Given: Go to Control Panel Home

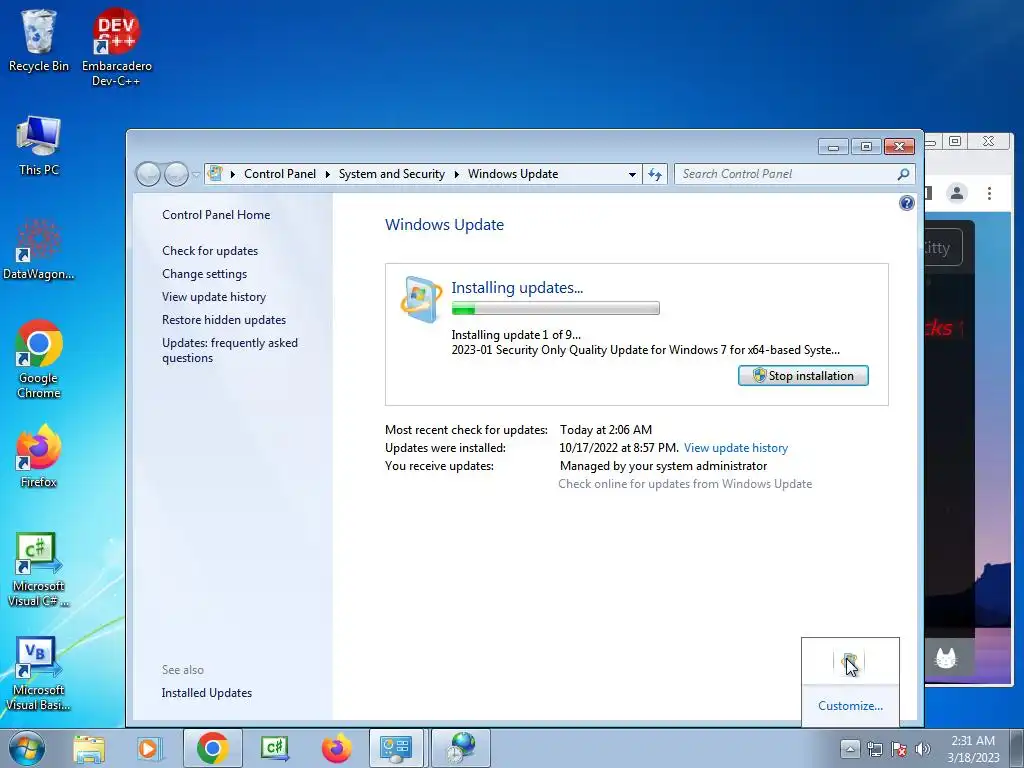Looking at the screenshot, I should [216, 214].
